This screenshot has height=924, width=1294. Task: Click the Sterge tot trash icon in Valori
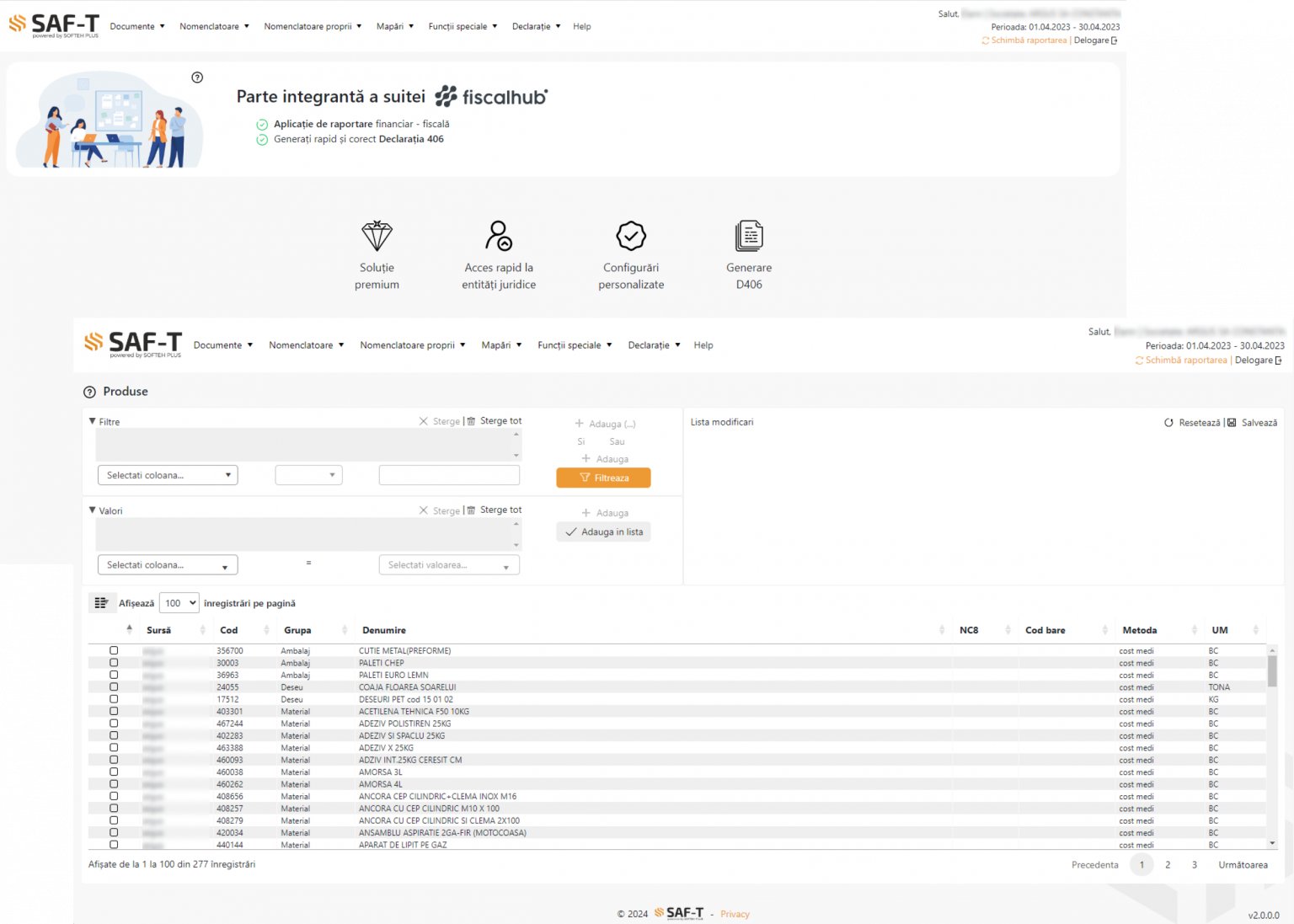472,510
